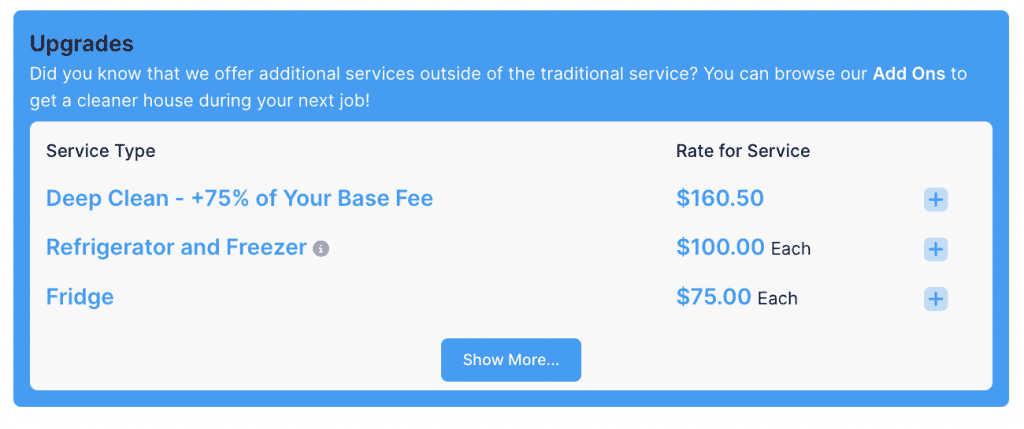Screen dimensions: 1024x429
Task: Add the Fridge service using plus icon
Action: point(935,299)
